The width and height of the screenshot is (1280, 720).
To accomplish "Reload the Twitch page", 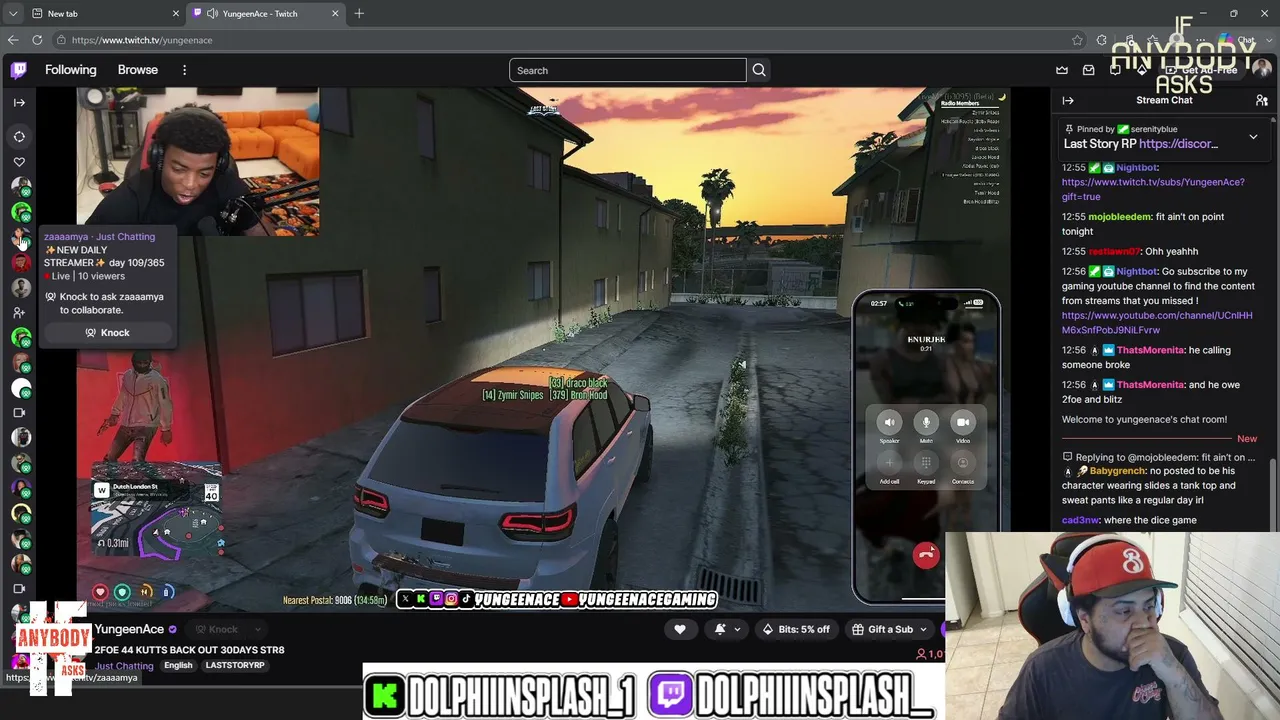I will tap(37, 40).
